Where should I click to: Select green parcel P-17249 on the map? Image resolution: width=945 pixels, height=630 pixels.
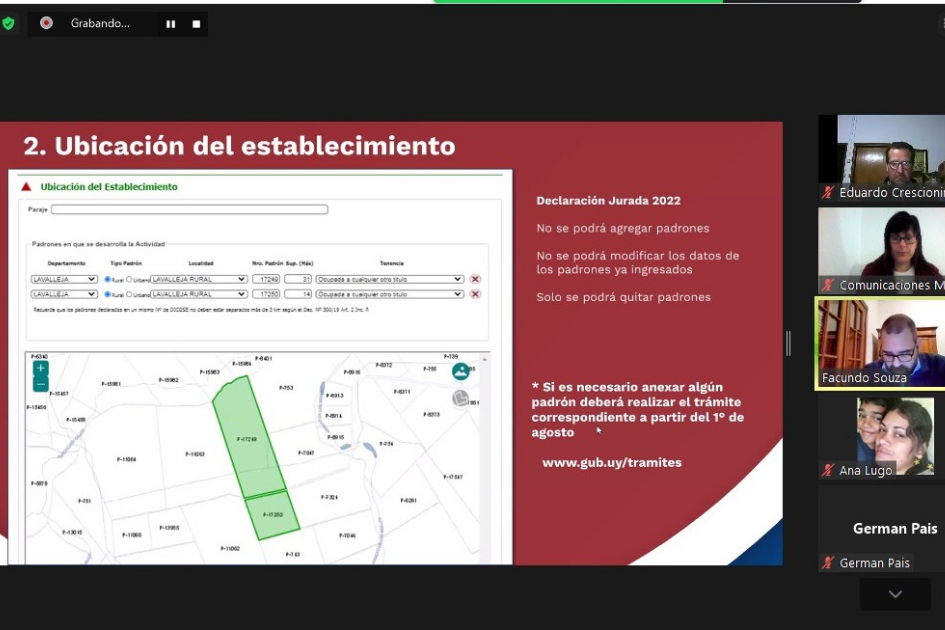[x=248, y=437]
